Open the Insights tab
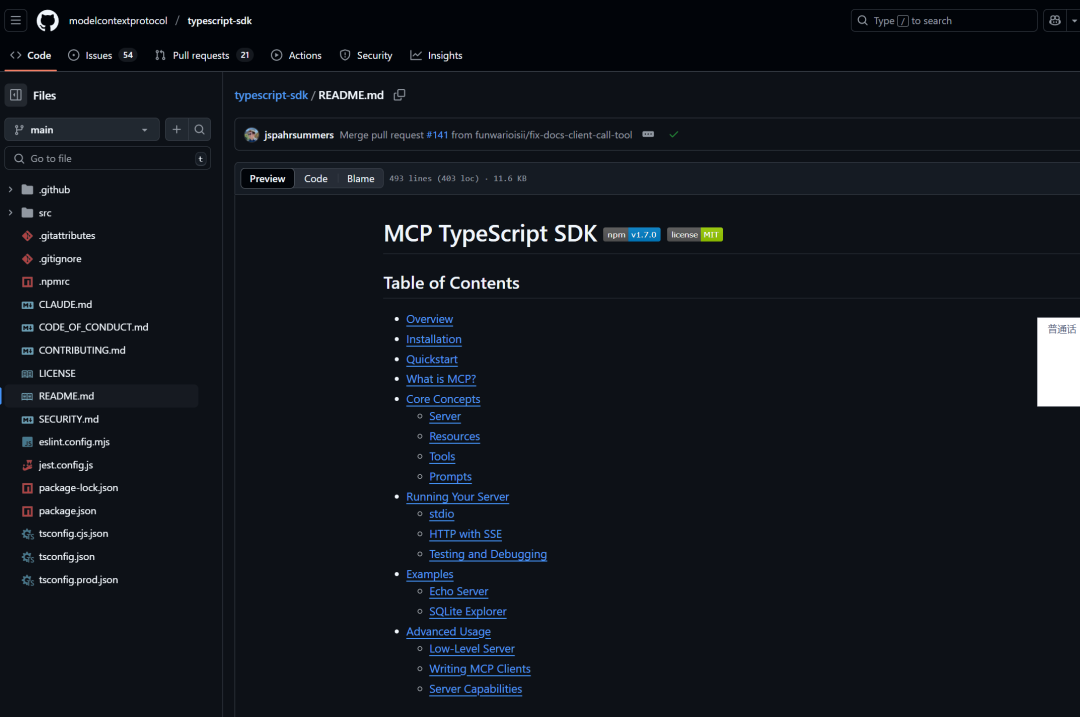1080x717 pixels. coord(436,55)
